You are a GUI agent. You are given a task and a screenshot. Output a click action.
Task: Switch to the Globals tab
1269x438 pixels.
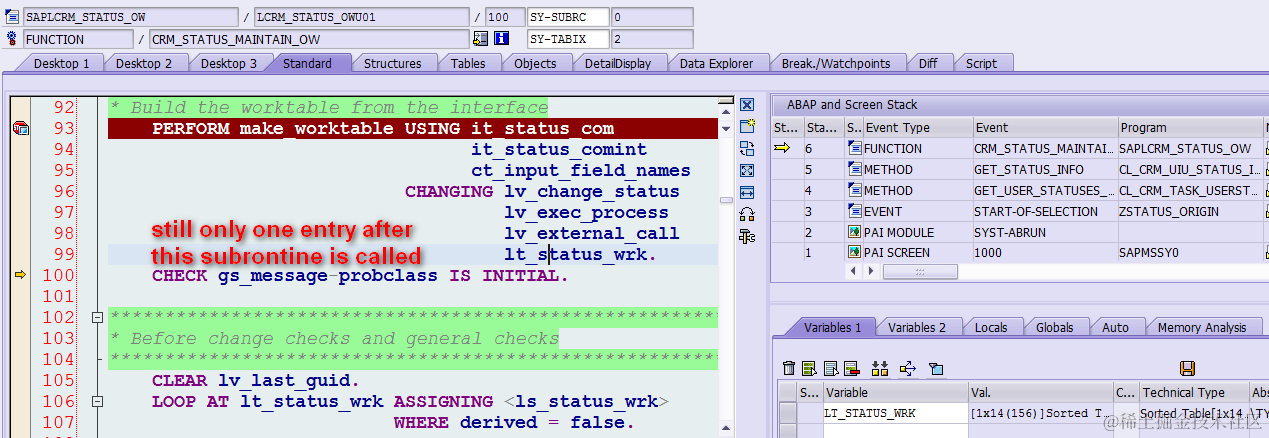(x=1054, y=327)
